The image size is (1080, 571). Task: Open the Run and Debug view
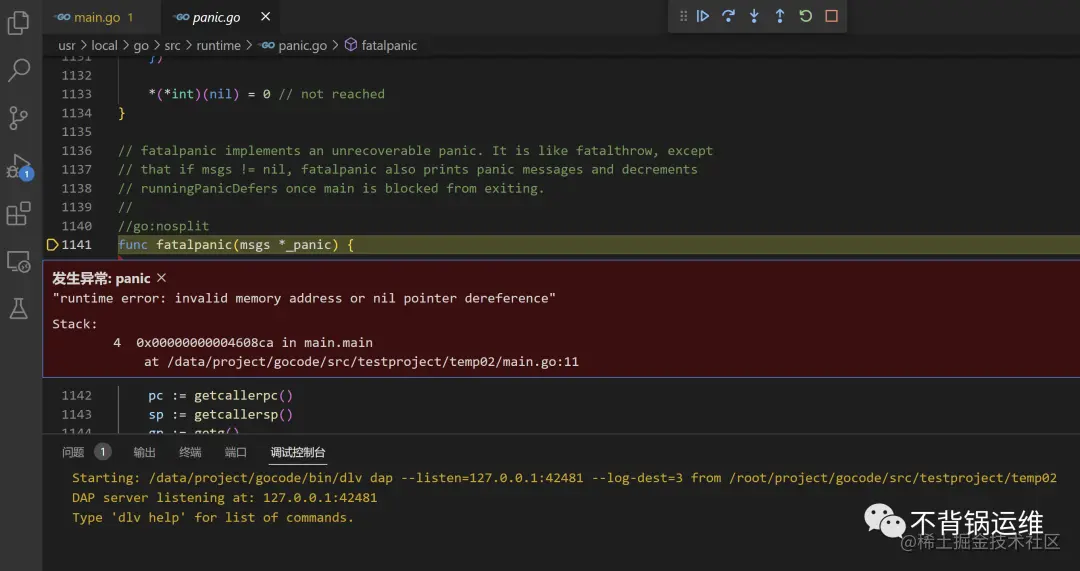coord(18,165)
